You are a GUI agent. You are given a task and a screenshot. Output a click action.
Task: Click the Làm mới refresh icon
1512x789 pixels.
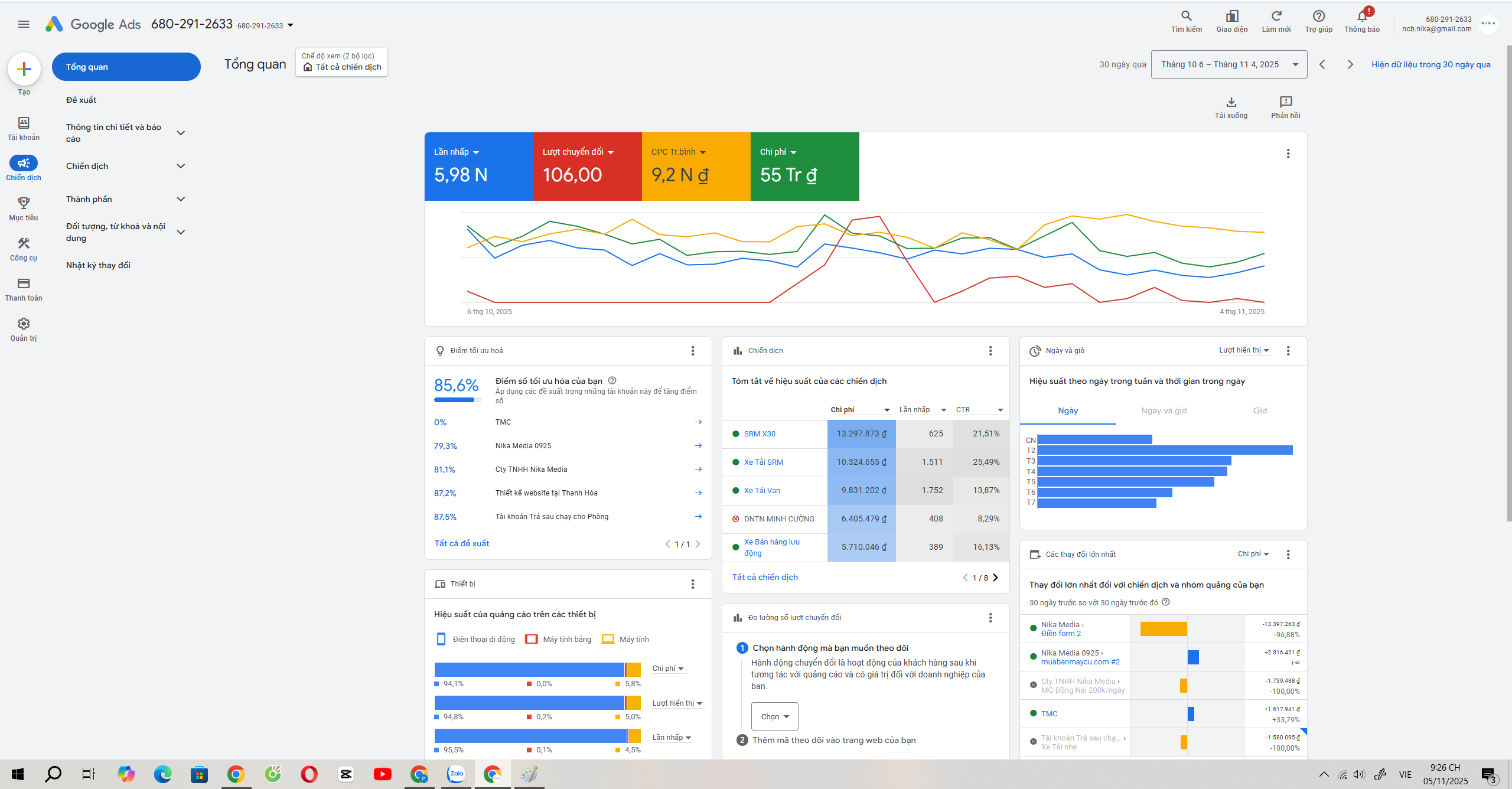tap(1276, 18)
